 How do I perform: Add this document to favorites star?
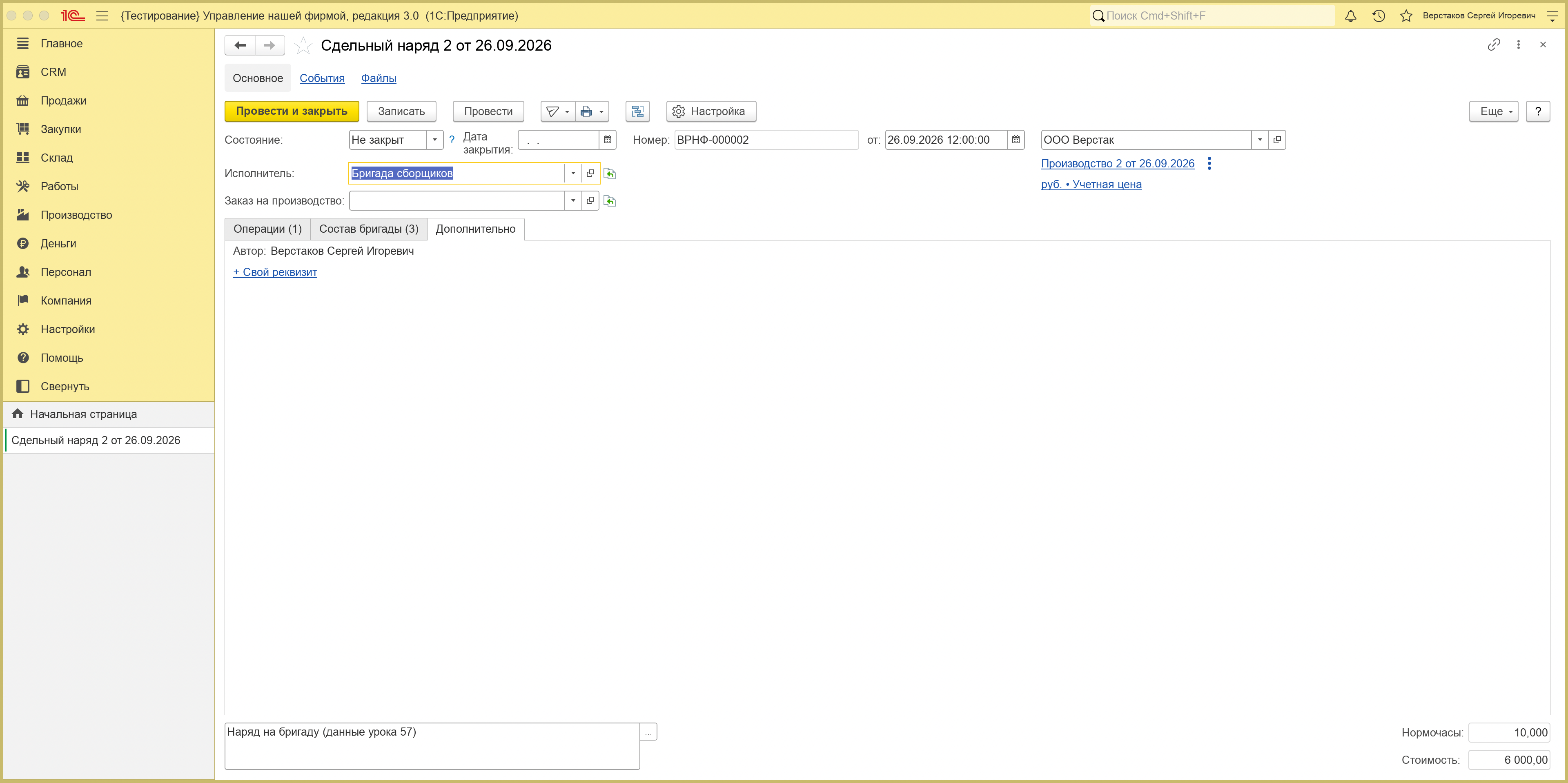point(303,46)
